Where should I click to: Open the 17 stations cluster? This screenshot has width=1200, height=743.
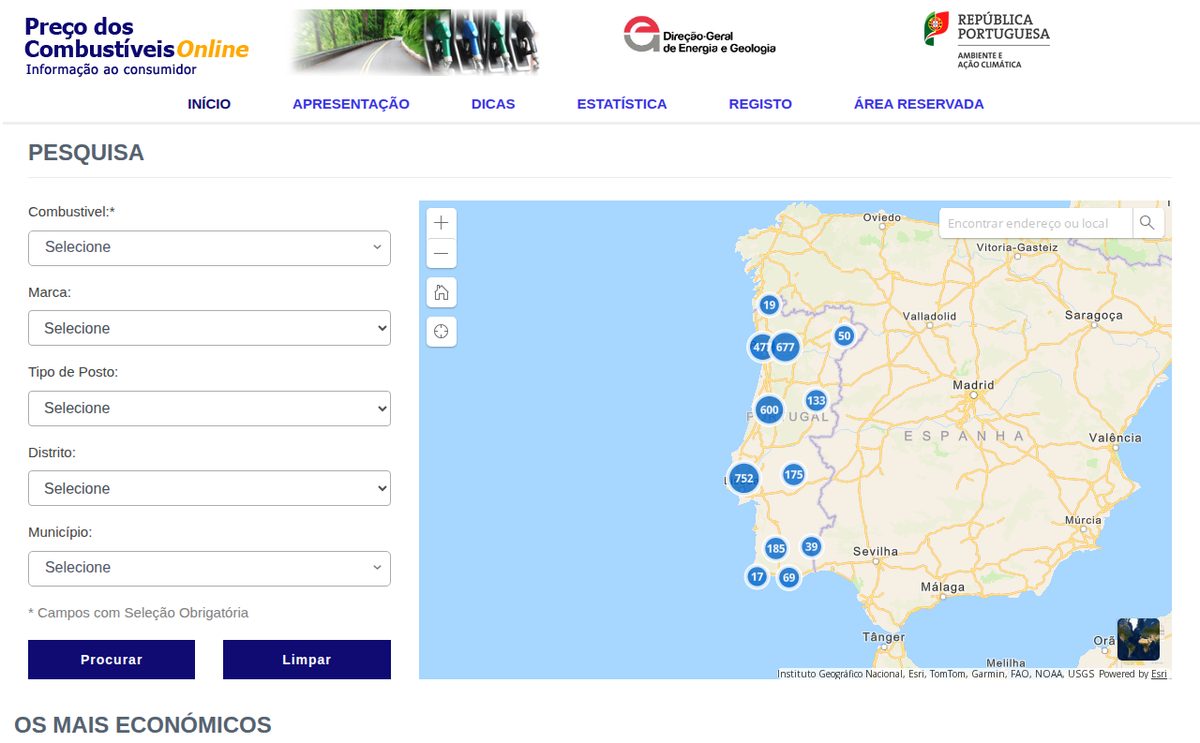coord(757,576)
